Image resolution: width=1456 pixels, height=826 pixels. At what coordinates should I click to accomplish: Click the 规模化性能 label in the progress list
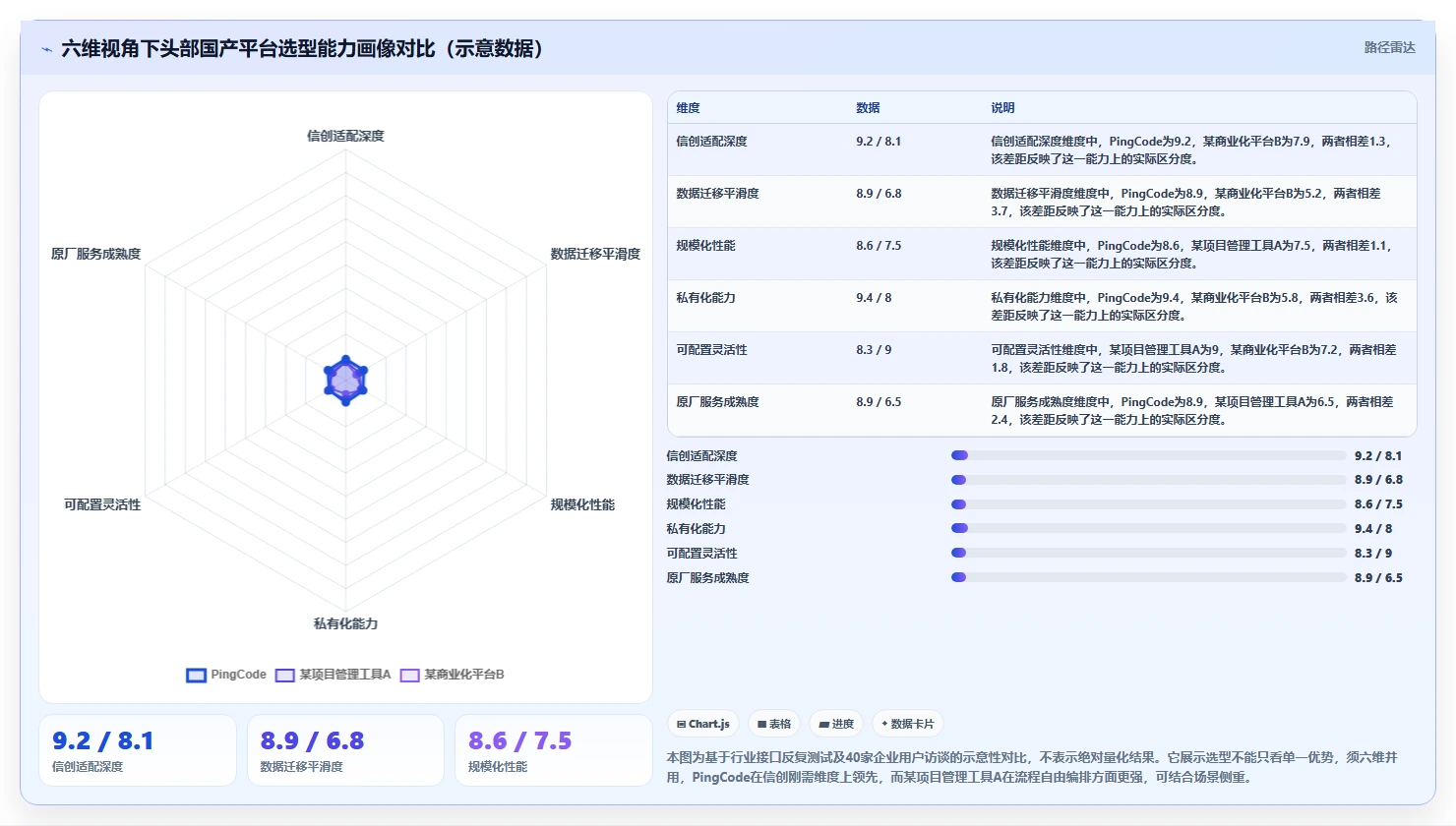click(696, 504)
